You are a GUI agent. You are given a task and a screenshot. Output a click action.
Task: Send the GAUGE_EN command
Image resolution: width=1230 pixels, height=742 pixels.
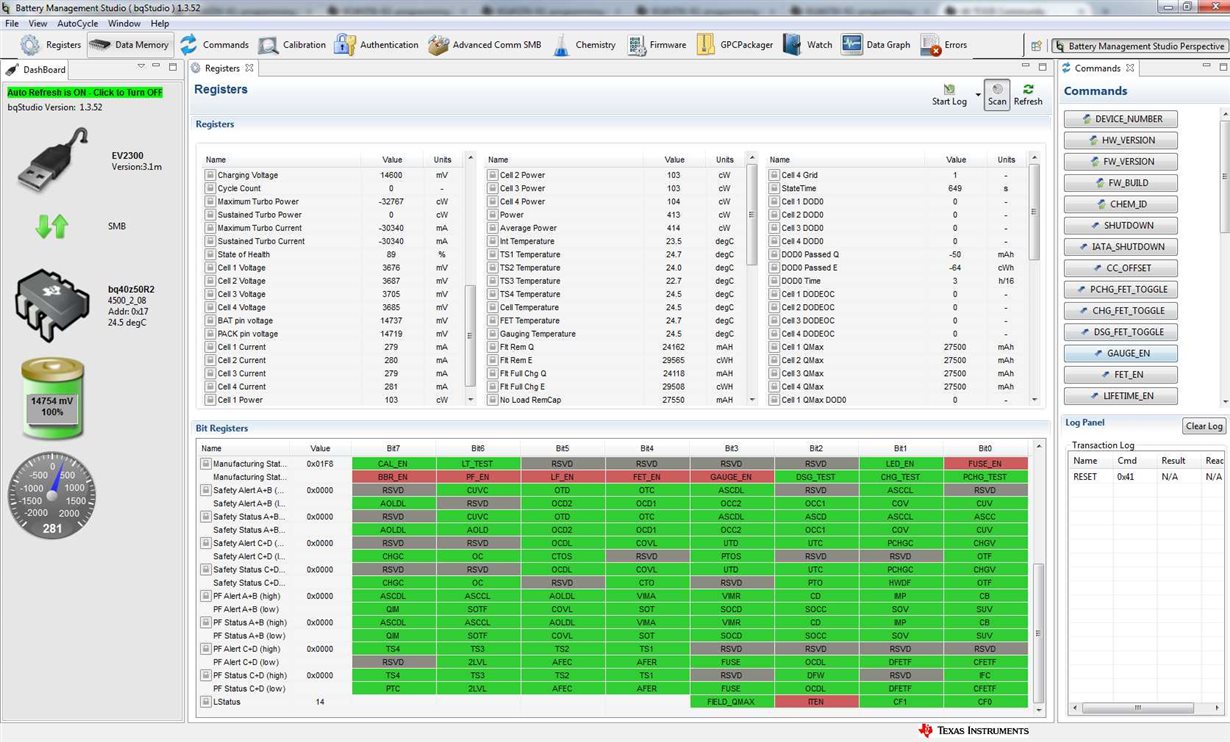coord(1120,353)
